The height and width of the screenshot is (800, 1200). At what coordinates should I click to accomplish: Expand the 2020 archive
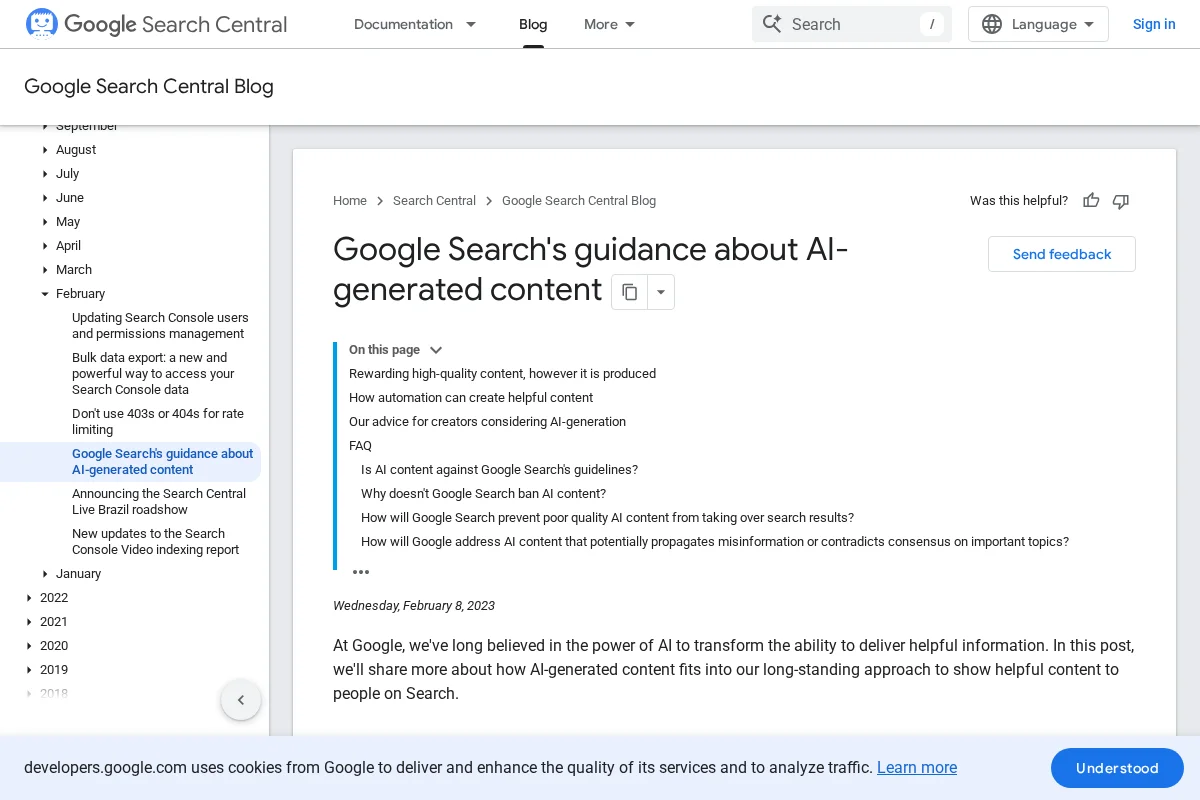29,646
